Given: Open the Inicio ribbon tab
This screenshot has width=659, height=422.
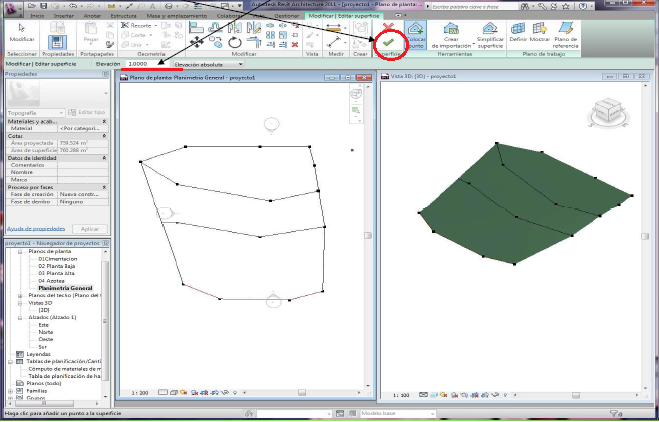Looking at the screenshot, I should point(37,16).
